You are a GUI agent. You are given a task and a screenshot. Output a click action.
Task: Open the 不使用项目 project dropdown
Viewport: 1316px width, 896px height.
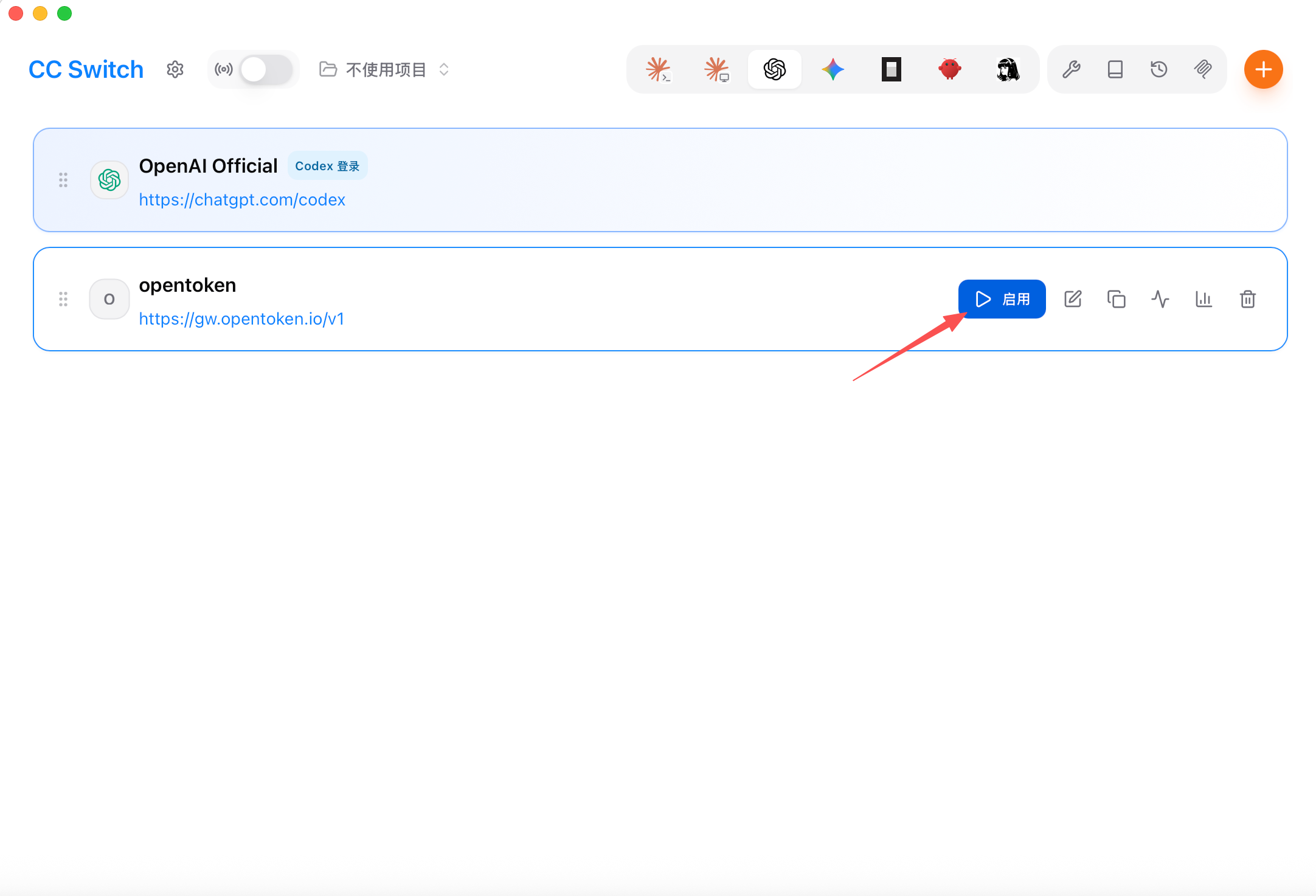(x=384, y=69)
